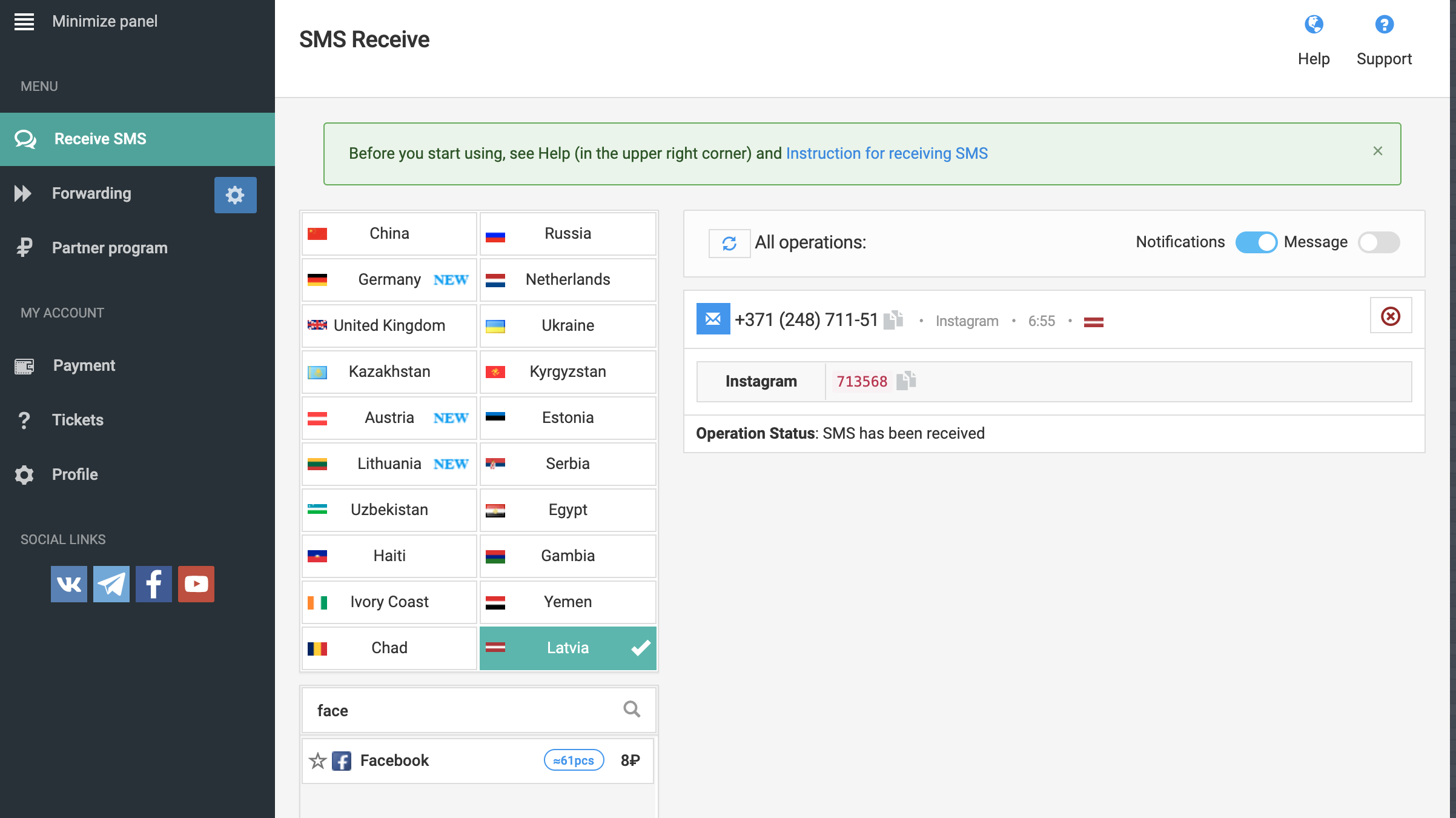
Task: Click the search input field for services
Action: pyautogui.click(x=478, y=711)
